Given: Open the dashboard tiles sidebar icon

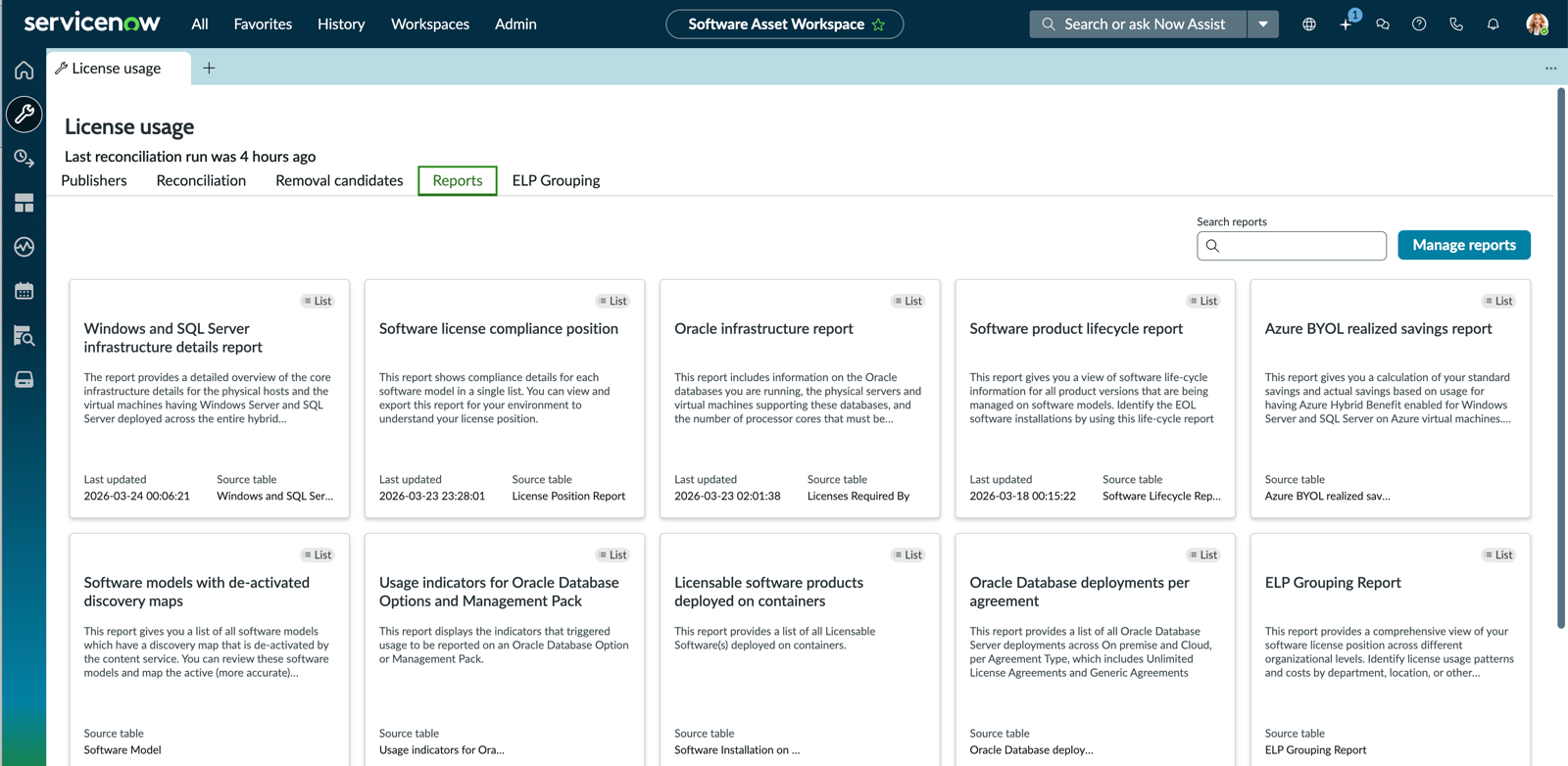Looking at the screenshot, I should click(x=24, y=203).
